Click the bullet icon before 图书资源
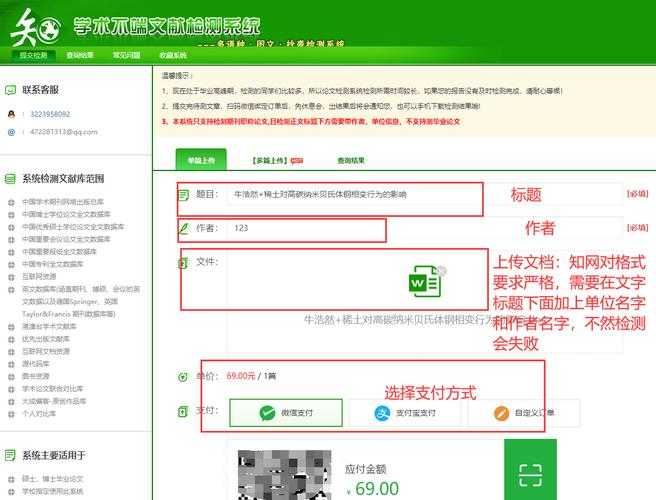This screenshot has width=656, height=500. (11, 377)
